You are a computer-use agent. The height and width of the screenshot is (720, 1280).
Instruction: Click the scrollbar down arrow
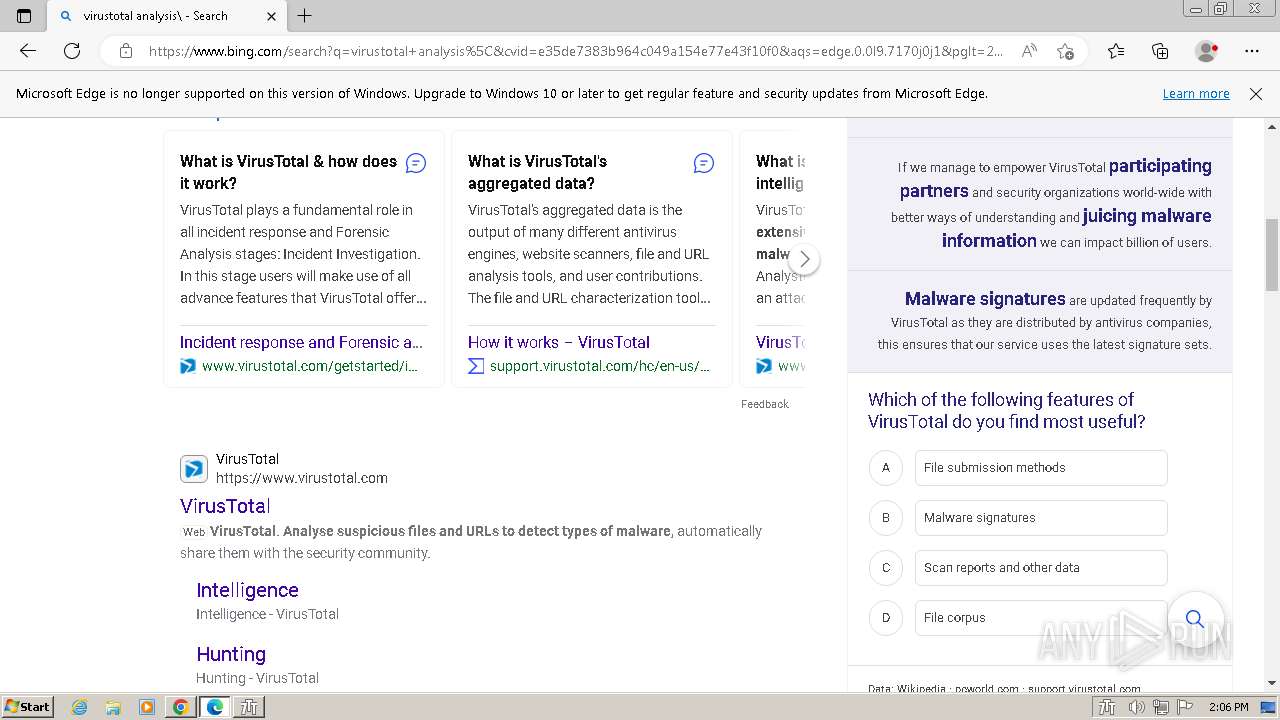[x=1272, y=683]
